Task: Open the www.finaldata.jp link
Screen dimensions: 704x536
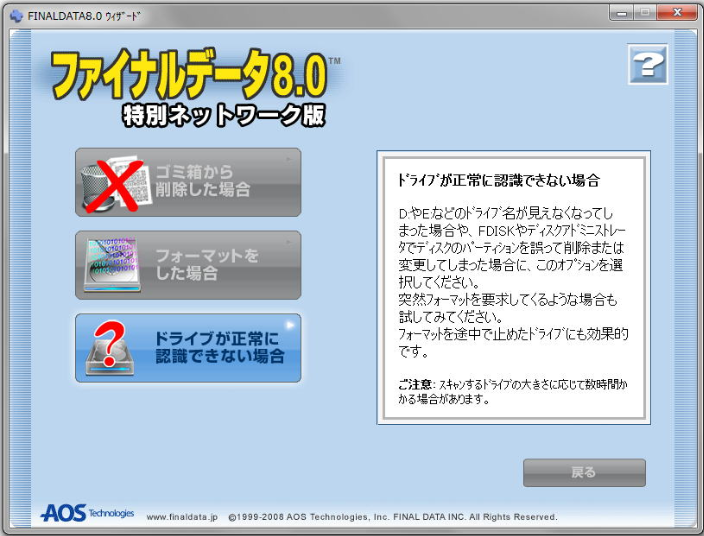Action: [183, 517]
